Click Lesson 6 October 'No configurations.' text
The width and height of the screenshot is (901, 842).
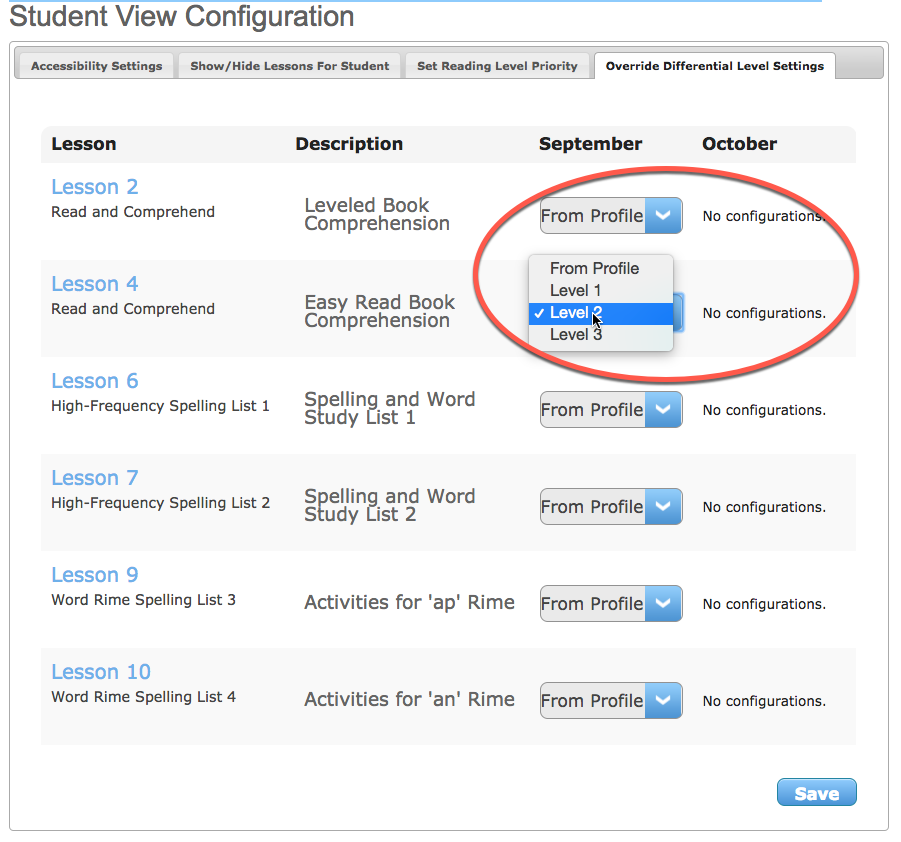764,410
